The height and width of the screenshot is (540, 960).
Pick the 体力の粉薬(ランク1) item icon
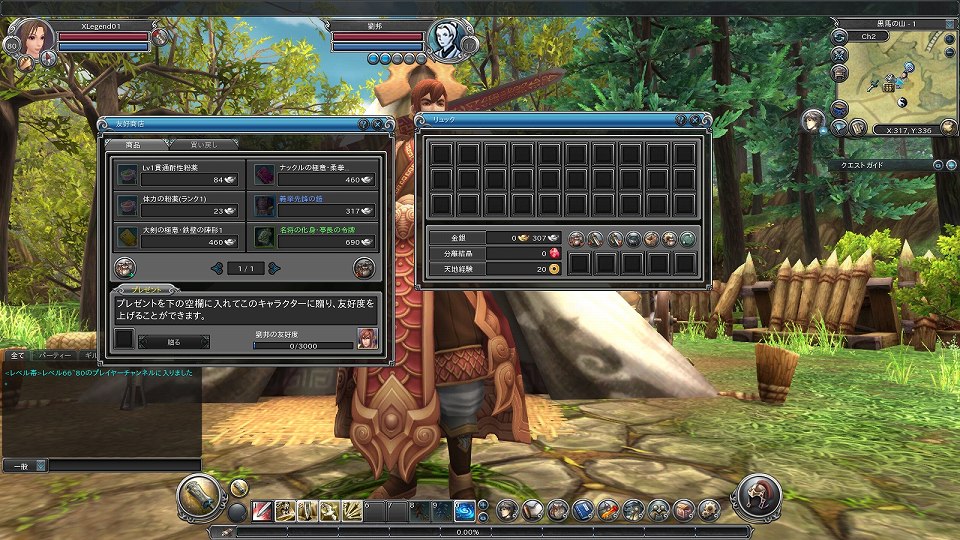(x=127, y=205)
